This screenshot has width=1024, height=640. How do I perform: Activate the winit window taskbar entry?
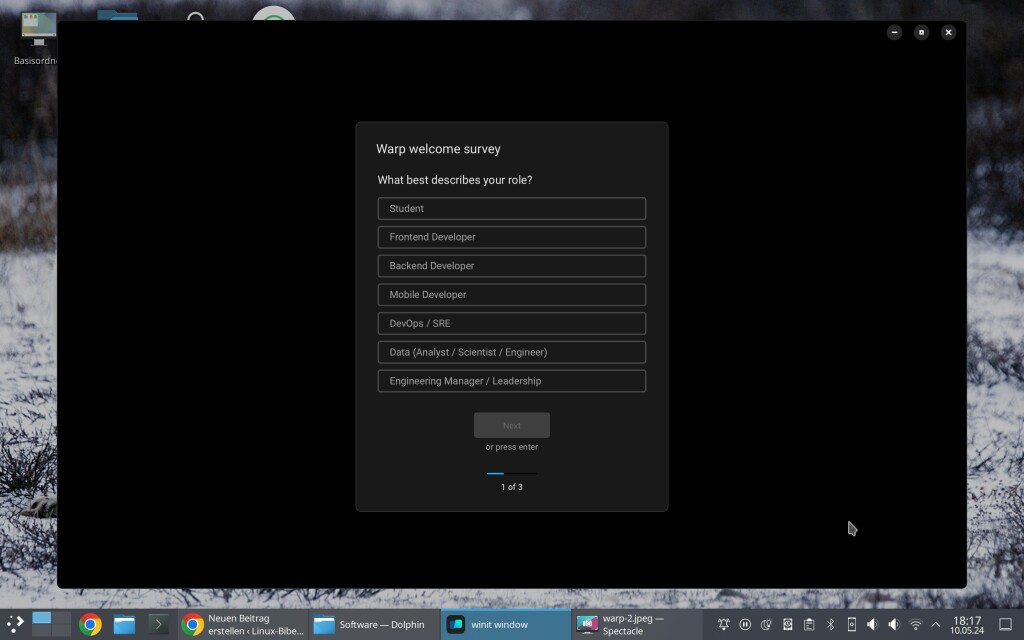click(505, 624)
